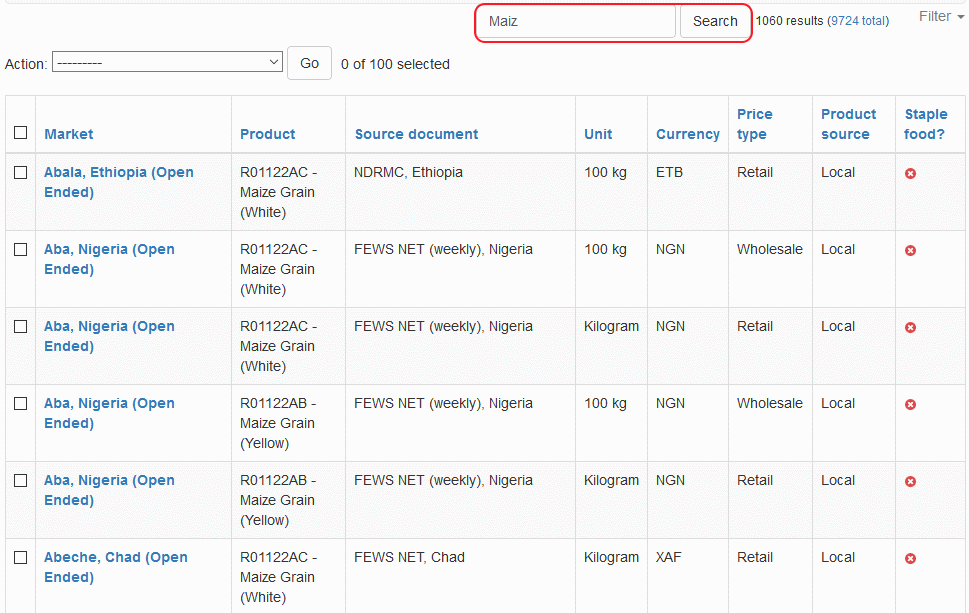969x613 pixels.
Task: Open the 9724 total results link
Action: [857, 21]
